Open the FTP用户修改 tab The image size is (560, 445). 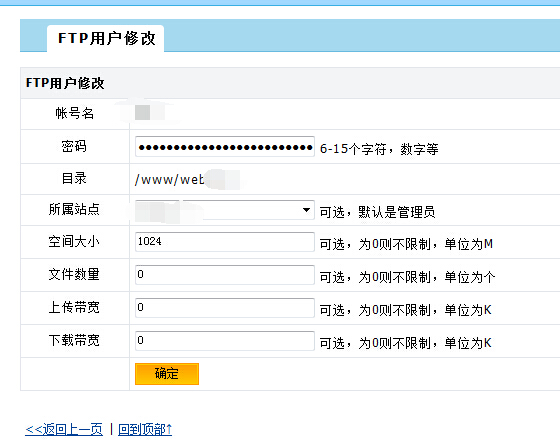(x=106, y=39)
